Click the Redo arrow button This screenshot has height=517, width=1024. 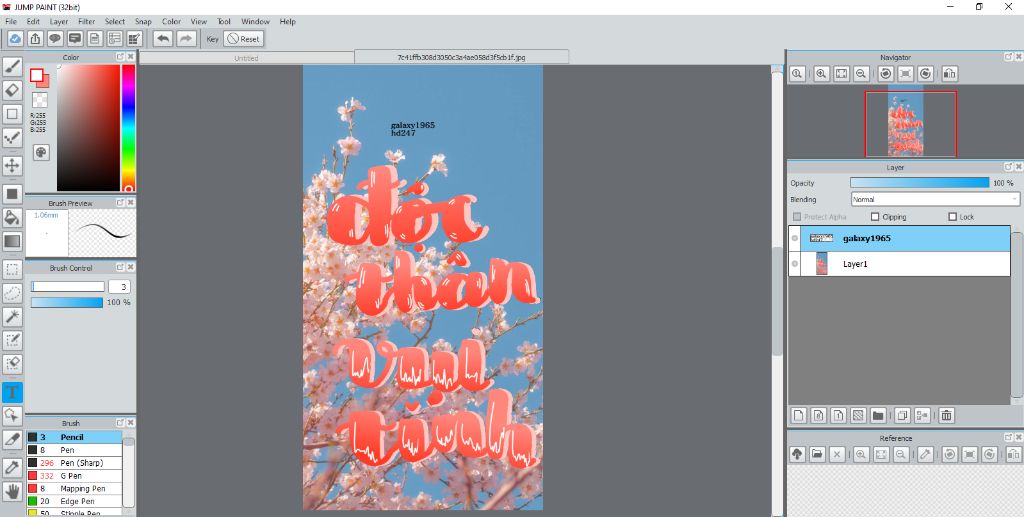point(186,39)
